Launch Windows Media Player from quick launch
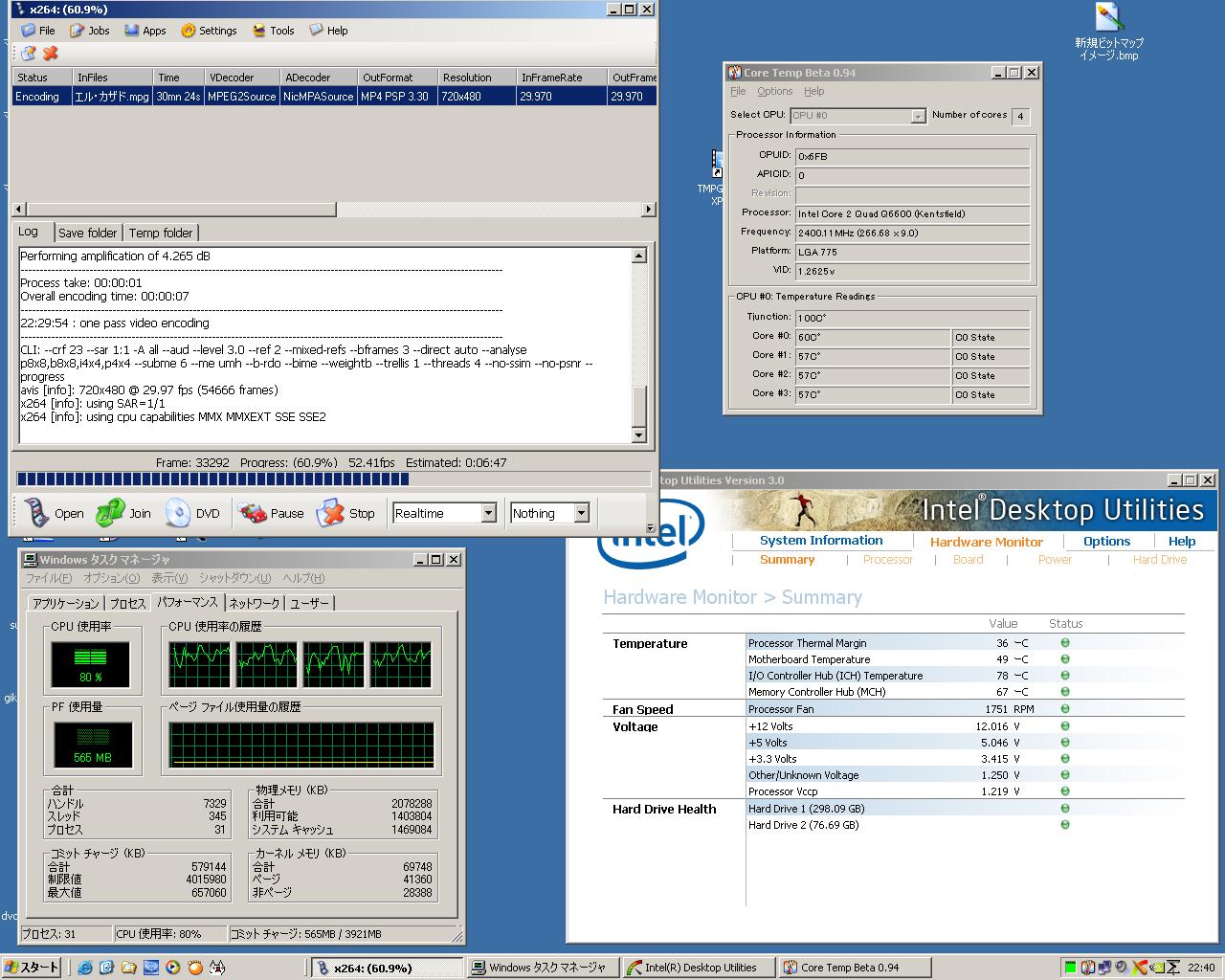 tap(172, 968)
